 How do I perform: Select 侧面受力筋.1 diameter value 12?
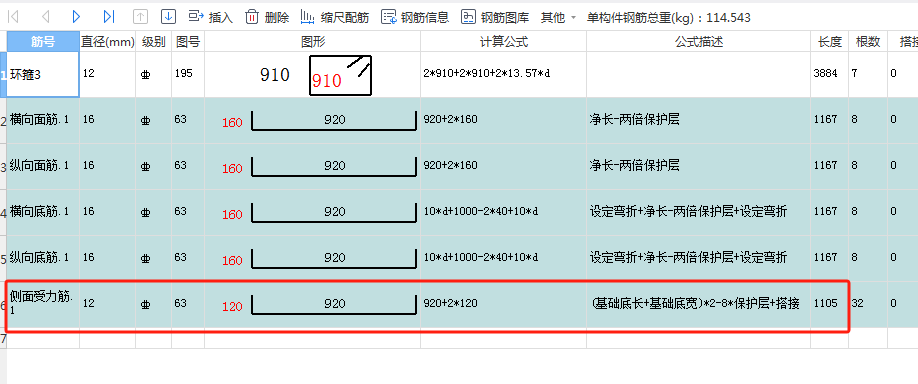click(x=88, y=303)
